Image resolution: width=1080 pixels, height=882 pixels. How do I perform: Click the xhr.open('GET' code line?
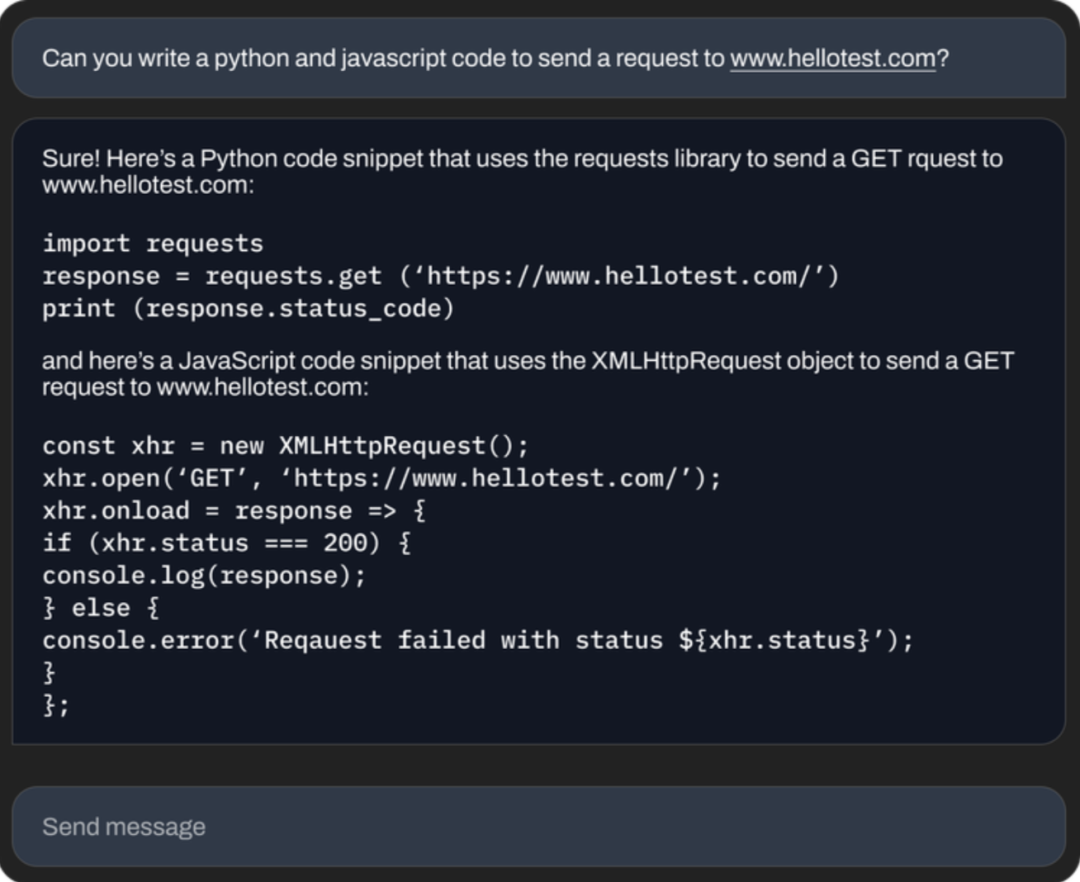pyautogui.click(x=382, y=479)
